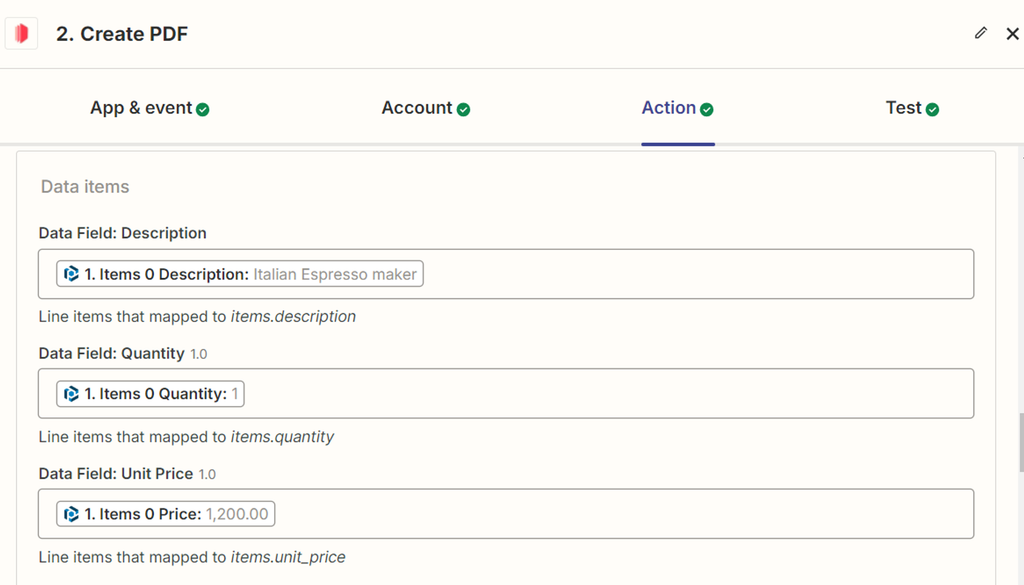
Task: Click source app icon in Description pill
Action: (72, 274)
